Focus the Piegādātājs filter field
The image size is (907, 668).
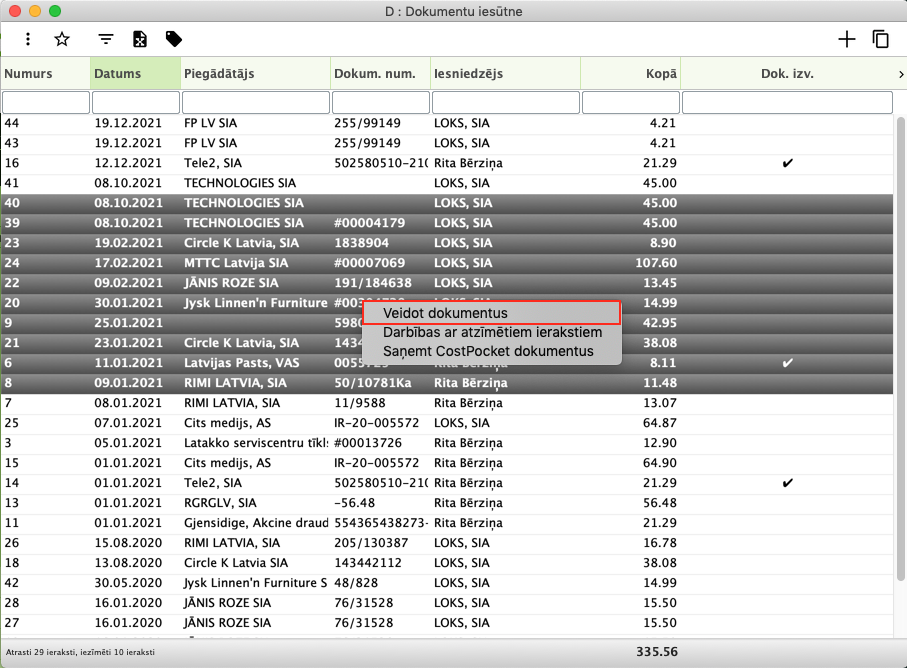point(256,102)
